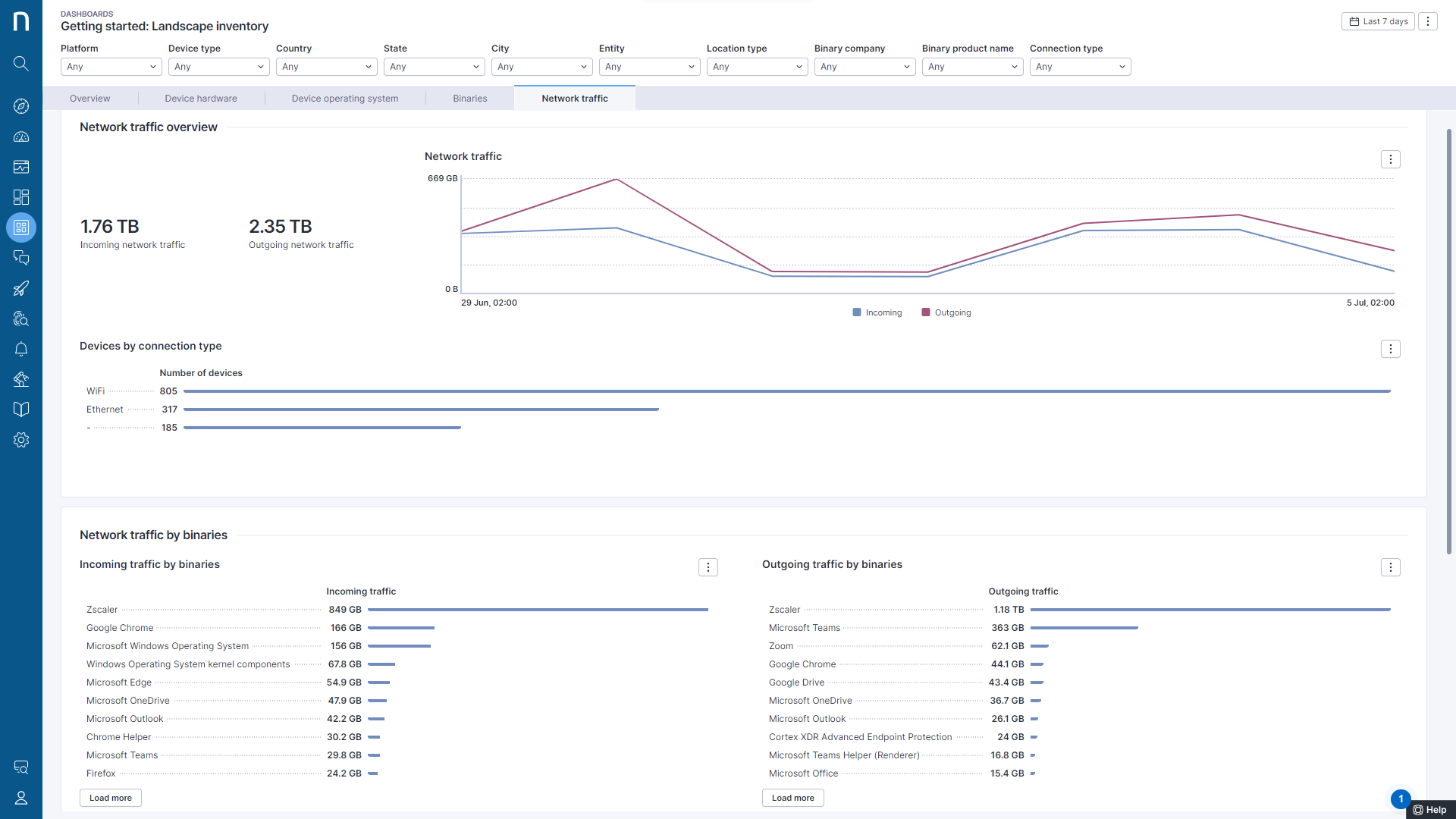The height and width of the screenshot is (819, 1456).
Task: Click the Zoom outgoing traffic row
Action: [1081, 646]
